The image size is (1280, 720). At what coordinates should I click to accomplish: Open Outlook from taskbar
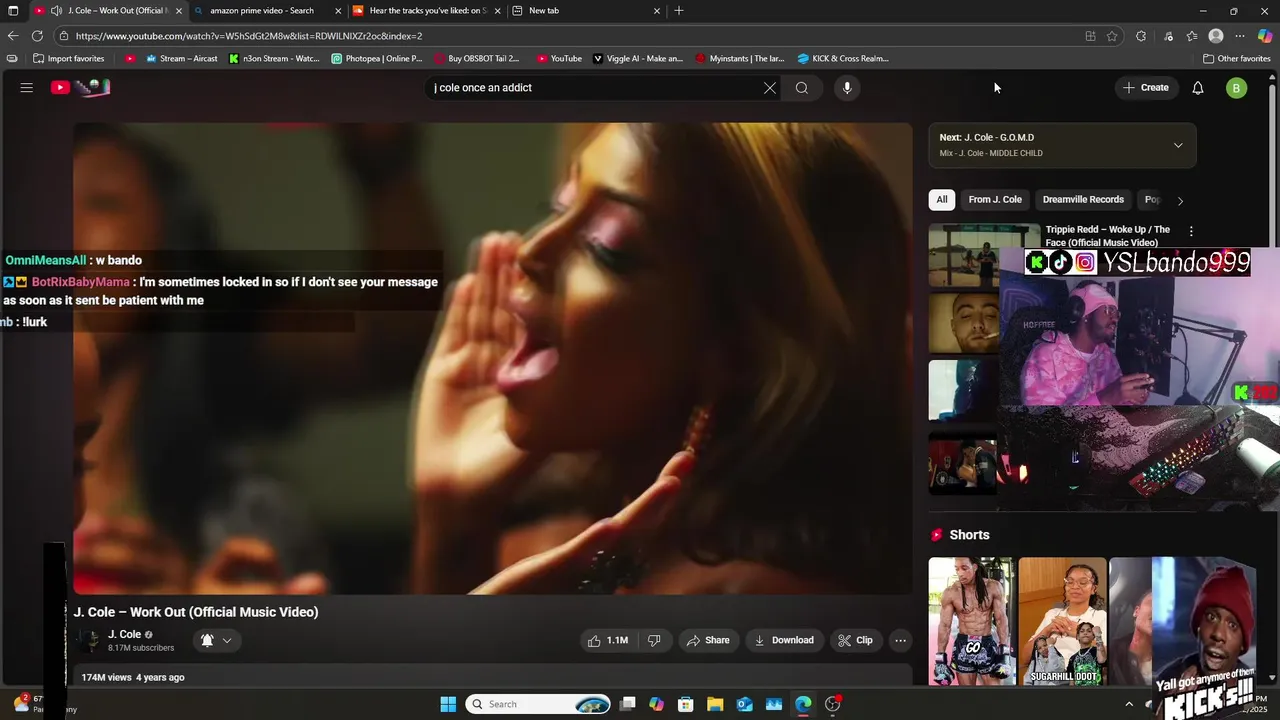coord(744,704)
